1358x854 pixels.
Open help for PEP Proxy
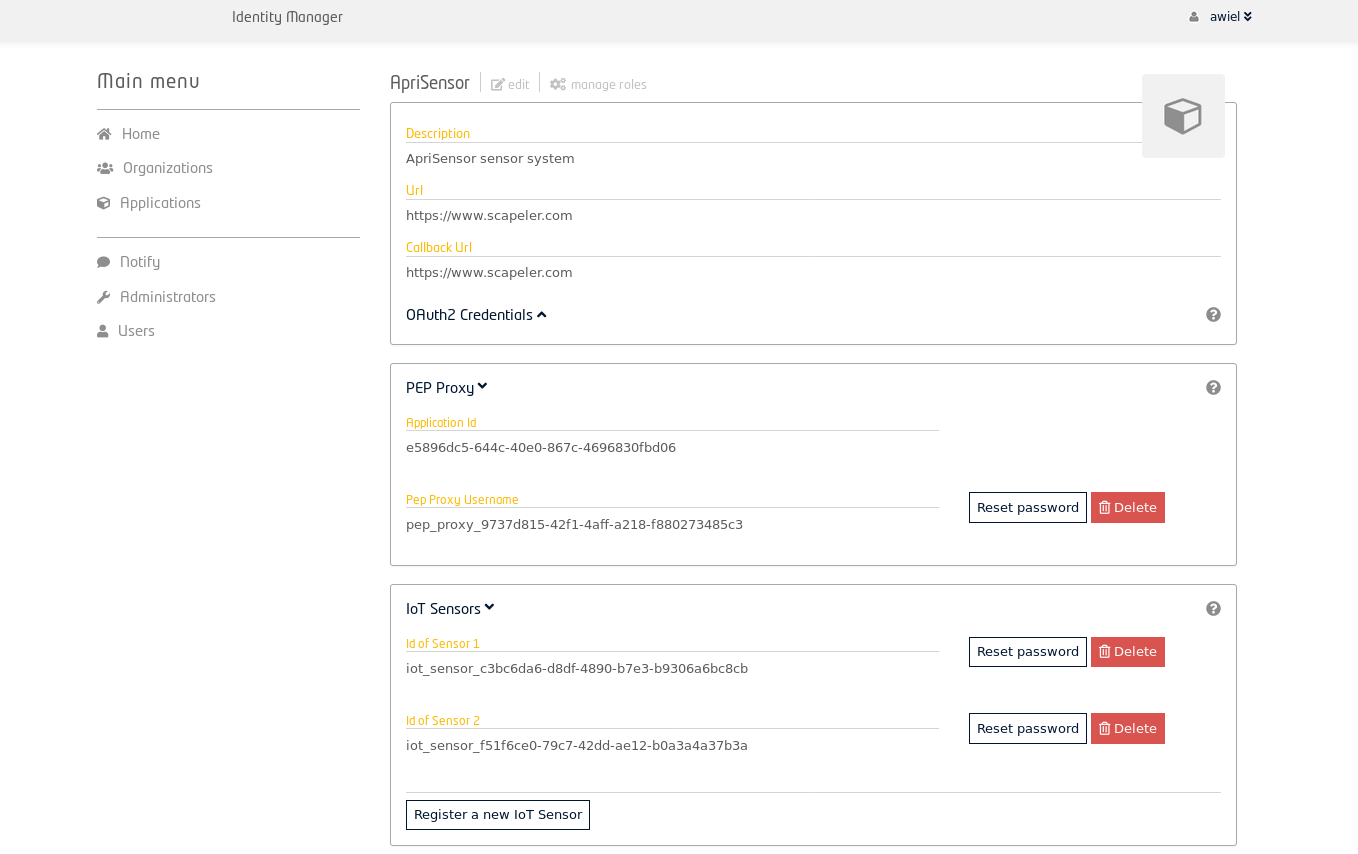click(x=1213, y=388)
